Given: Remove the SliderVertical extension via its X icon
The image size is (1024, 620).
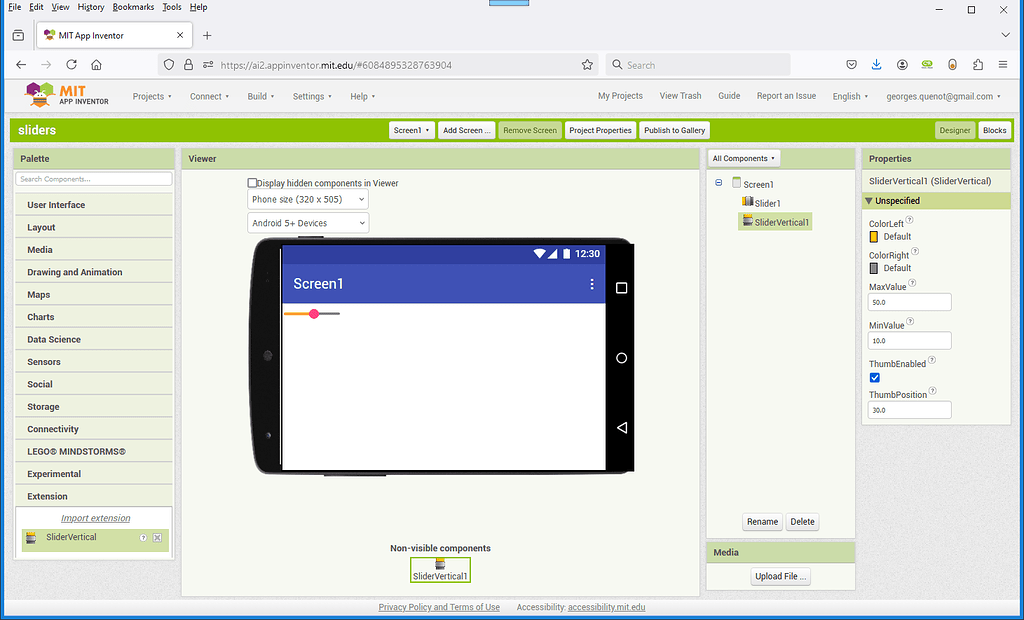Looking at the screenshot, I should [x=159, y=537].
